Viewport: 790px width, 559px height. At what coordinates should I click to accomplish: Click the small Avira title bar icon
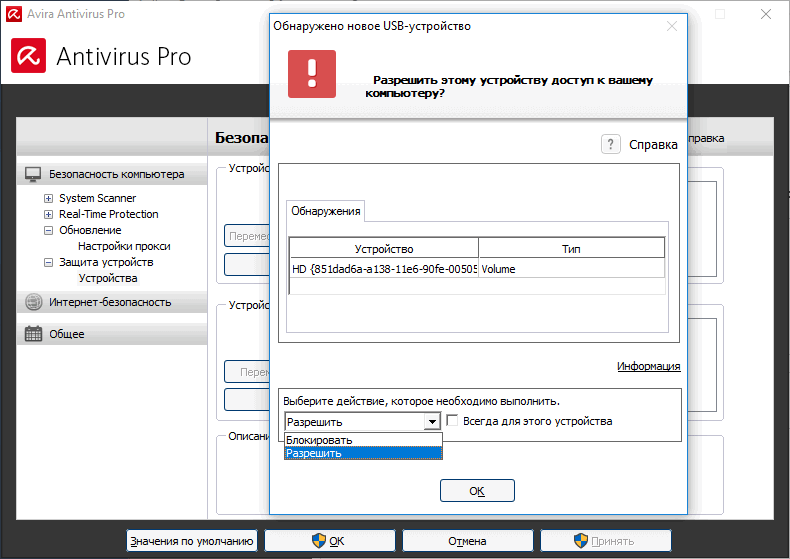tap(14, 14)
